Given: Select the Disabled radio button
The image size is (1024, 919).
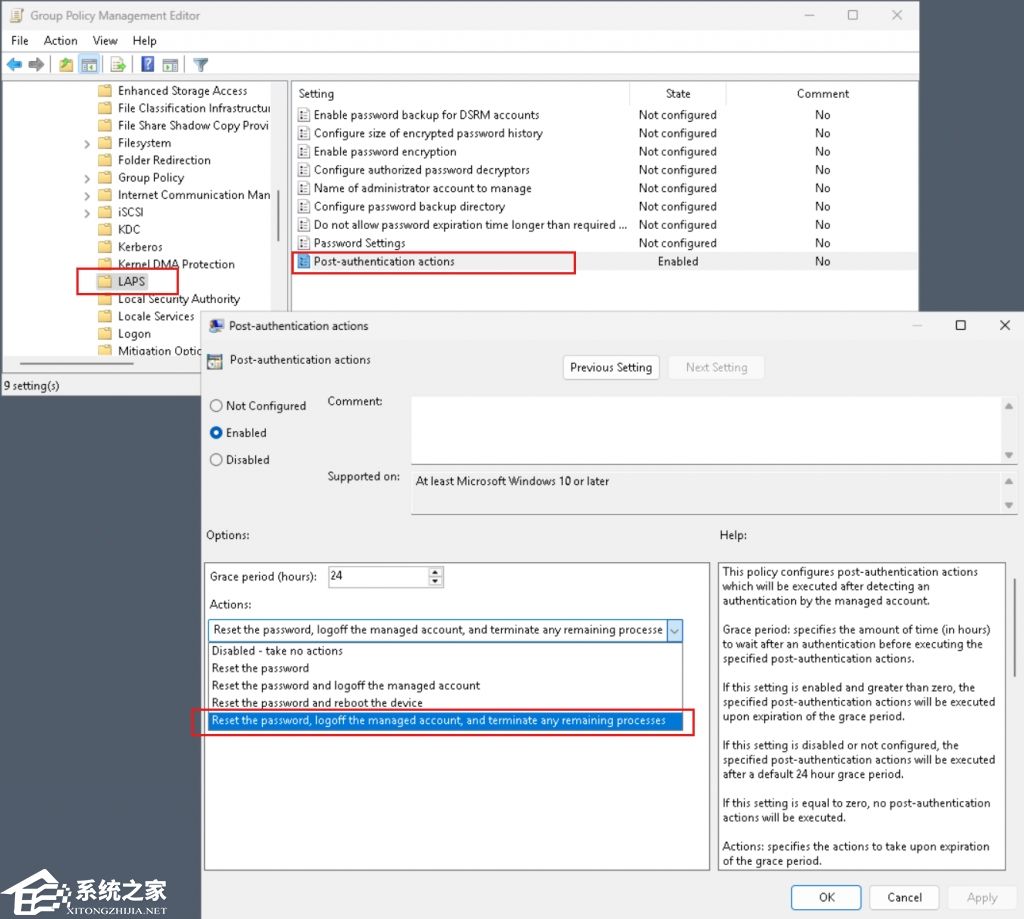Looking at the screenshot, I should coord(216,460).
